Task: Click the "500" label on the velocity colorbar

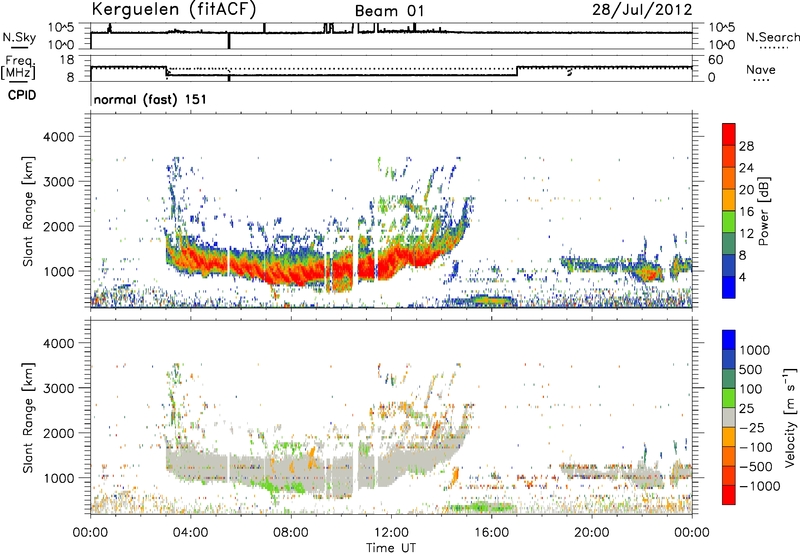Action: [x=751, y=369]
